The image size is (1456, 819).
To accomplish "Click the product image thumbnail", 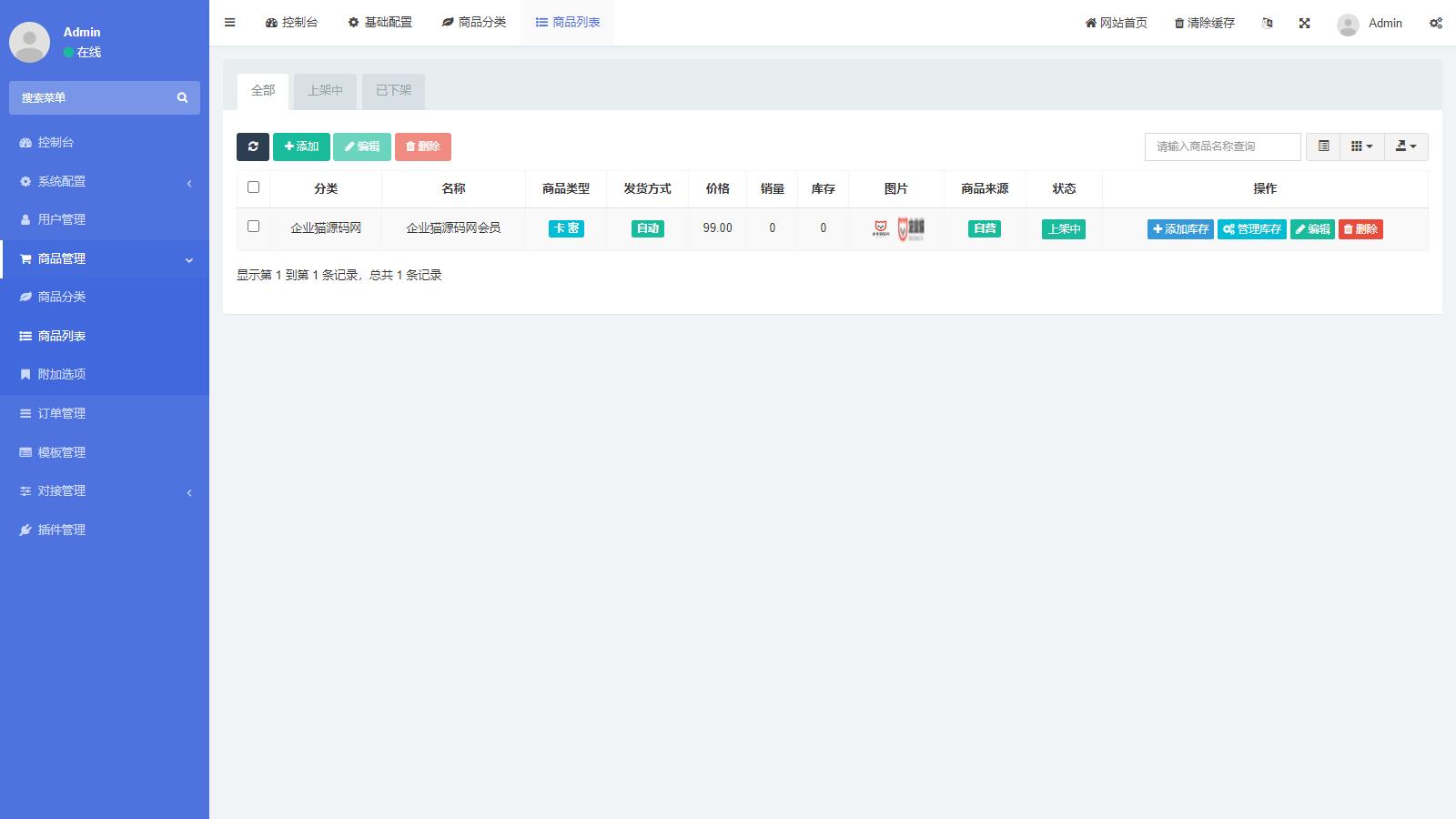I will click(x=897, y=228).
